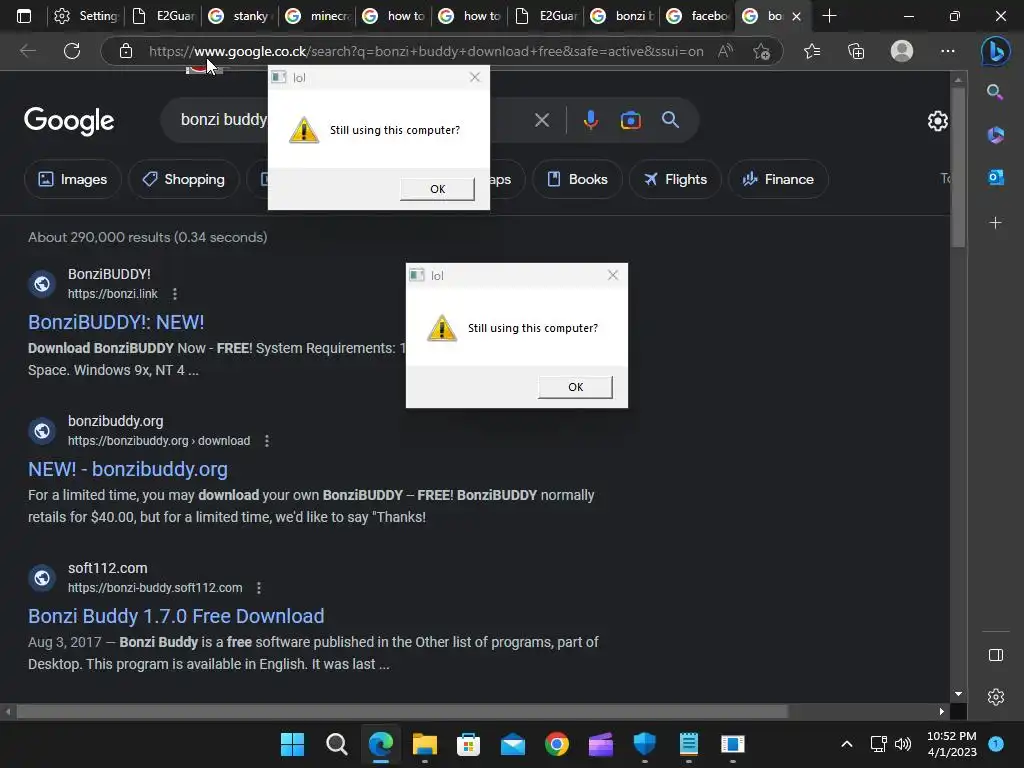Open the Windows Start menu
Screen dimensions: 1024x768
tap(292, 744)
